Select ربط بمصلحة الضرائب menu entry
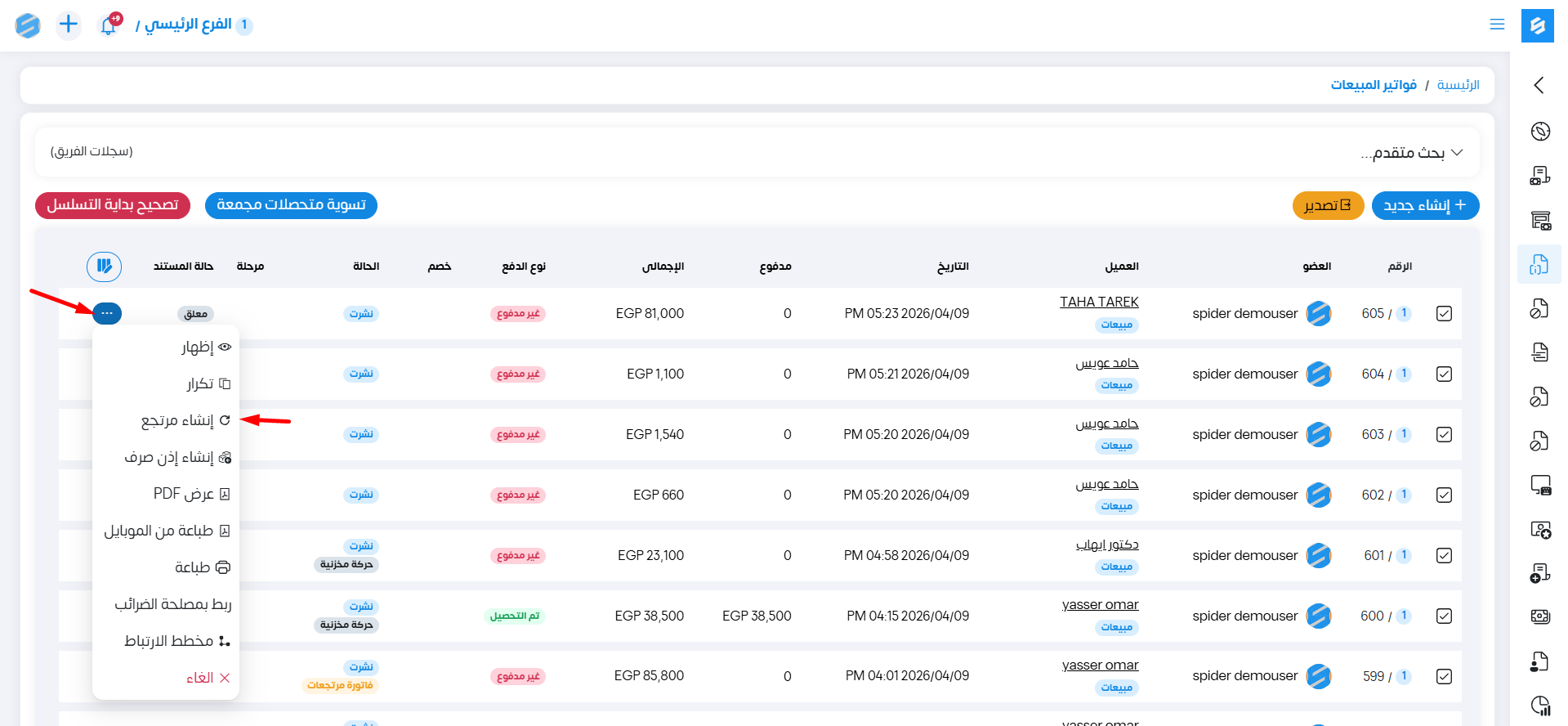Image resolution: width=1568 pixels, height=726 pixels. 166,604
